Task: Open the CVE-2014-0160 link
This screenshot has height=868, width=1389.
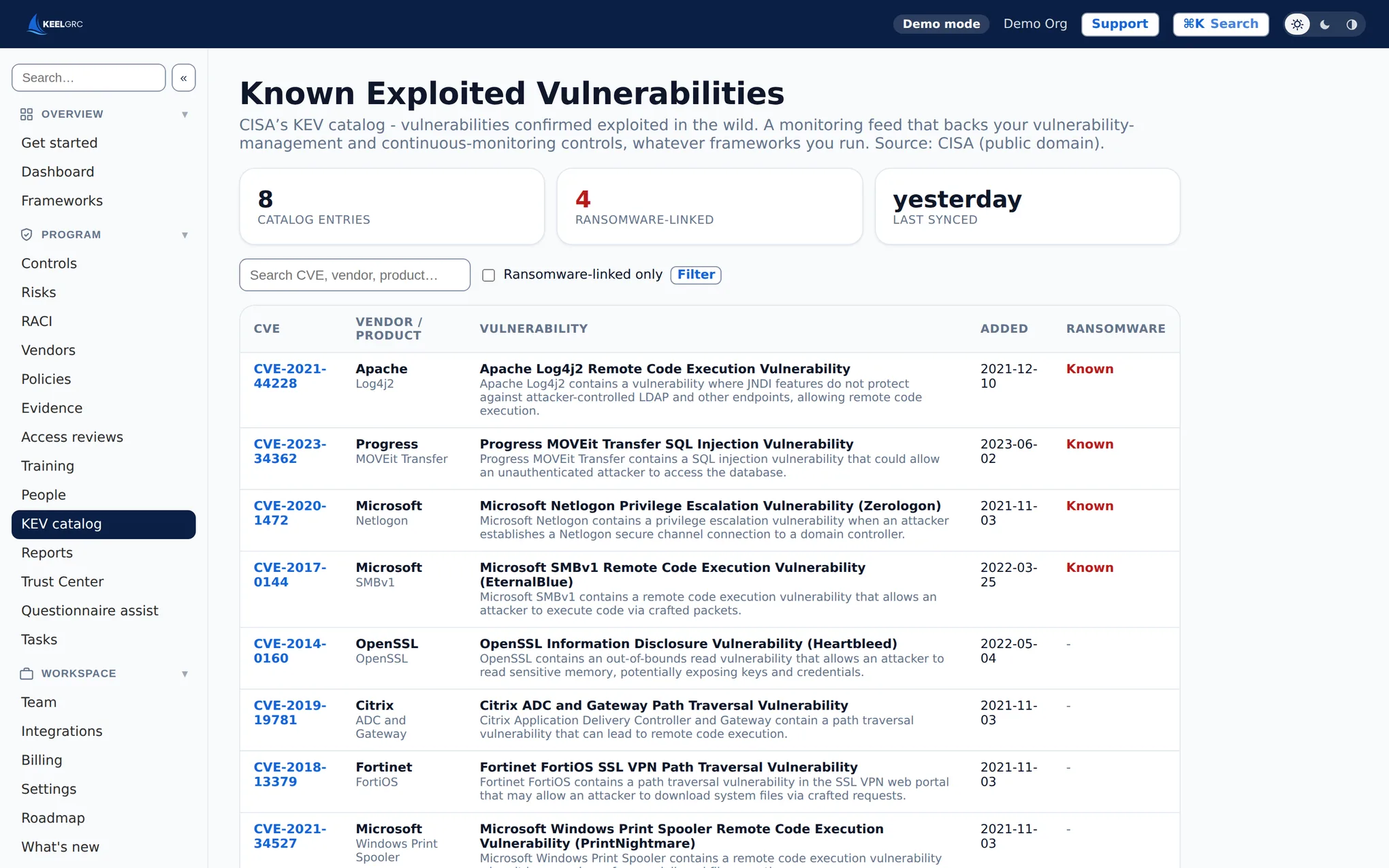Action: pos(290,651)
